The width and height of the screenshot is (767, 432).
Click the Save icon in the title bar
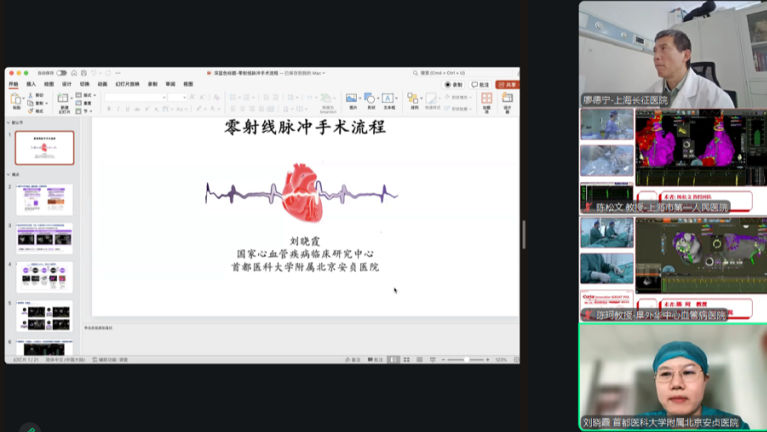coord(85,73)
